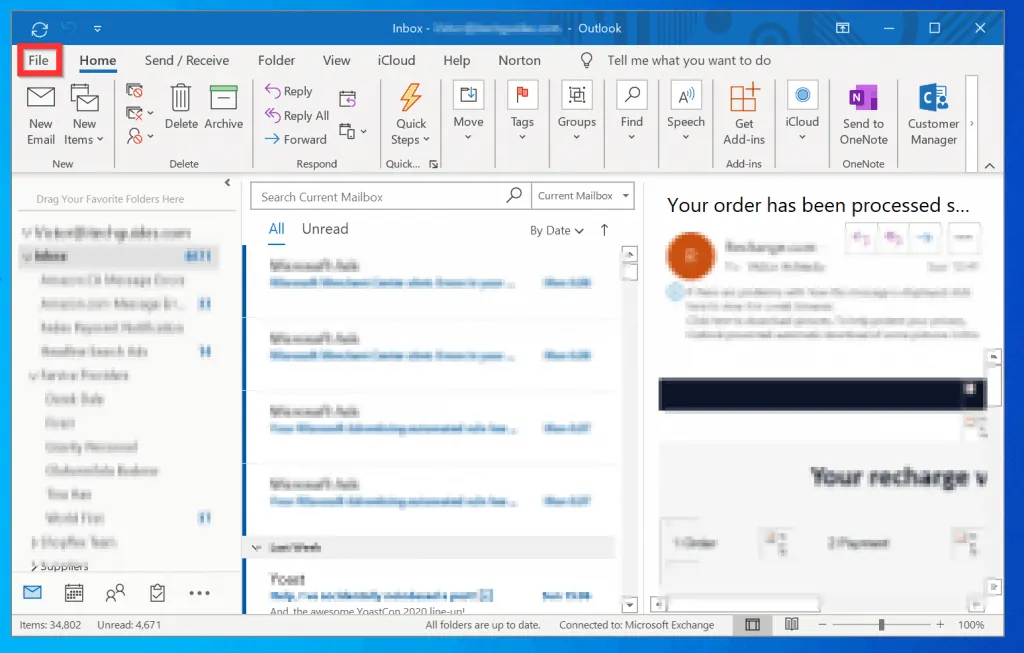Open the Groups dropdown

point(577,111)
